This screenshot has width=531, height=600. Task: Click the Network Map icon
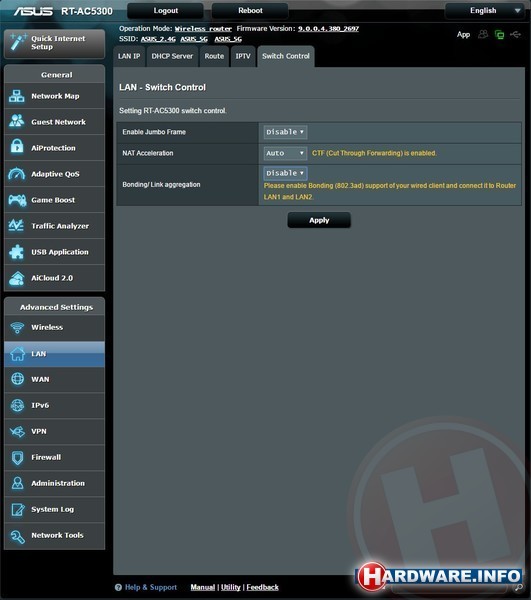click(17, 96)
